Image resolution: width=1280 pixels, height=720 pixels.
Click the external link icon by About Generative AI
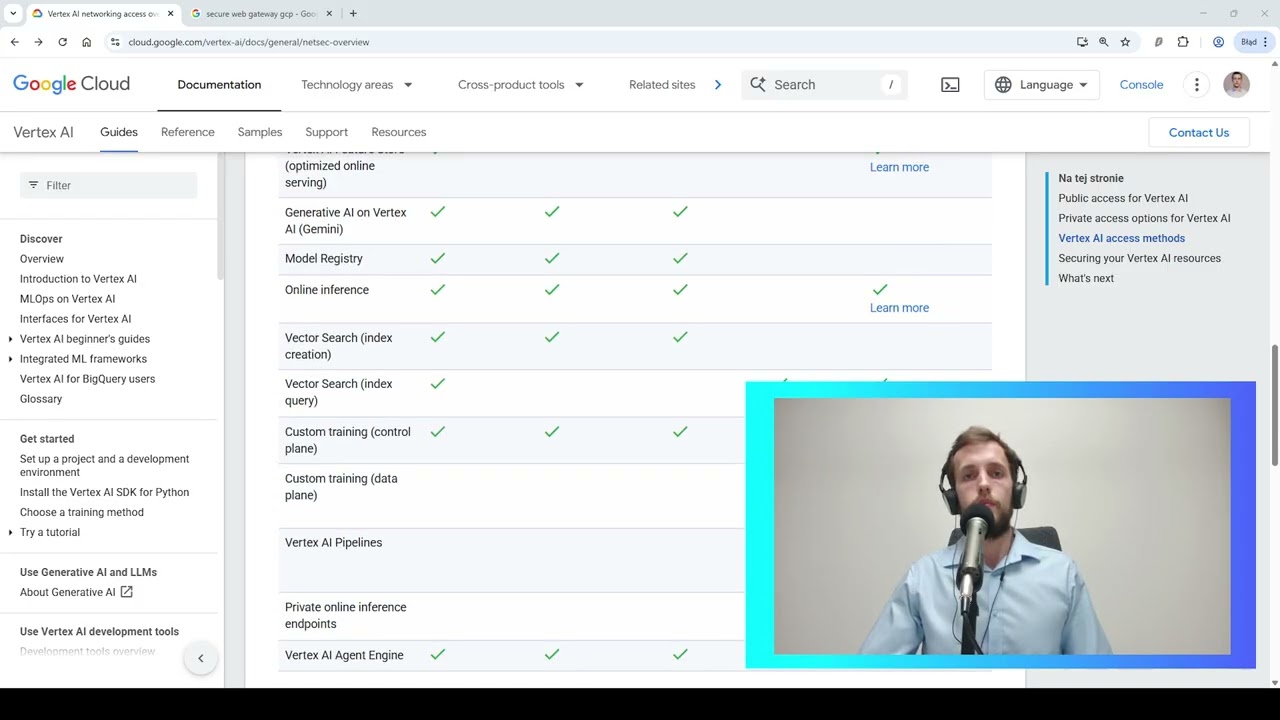[x=127, y=592]
